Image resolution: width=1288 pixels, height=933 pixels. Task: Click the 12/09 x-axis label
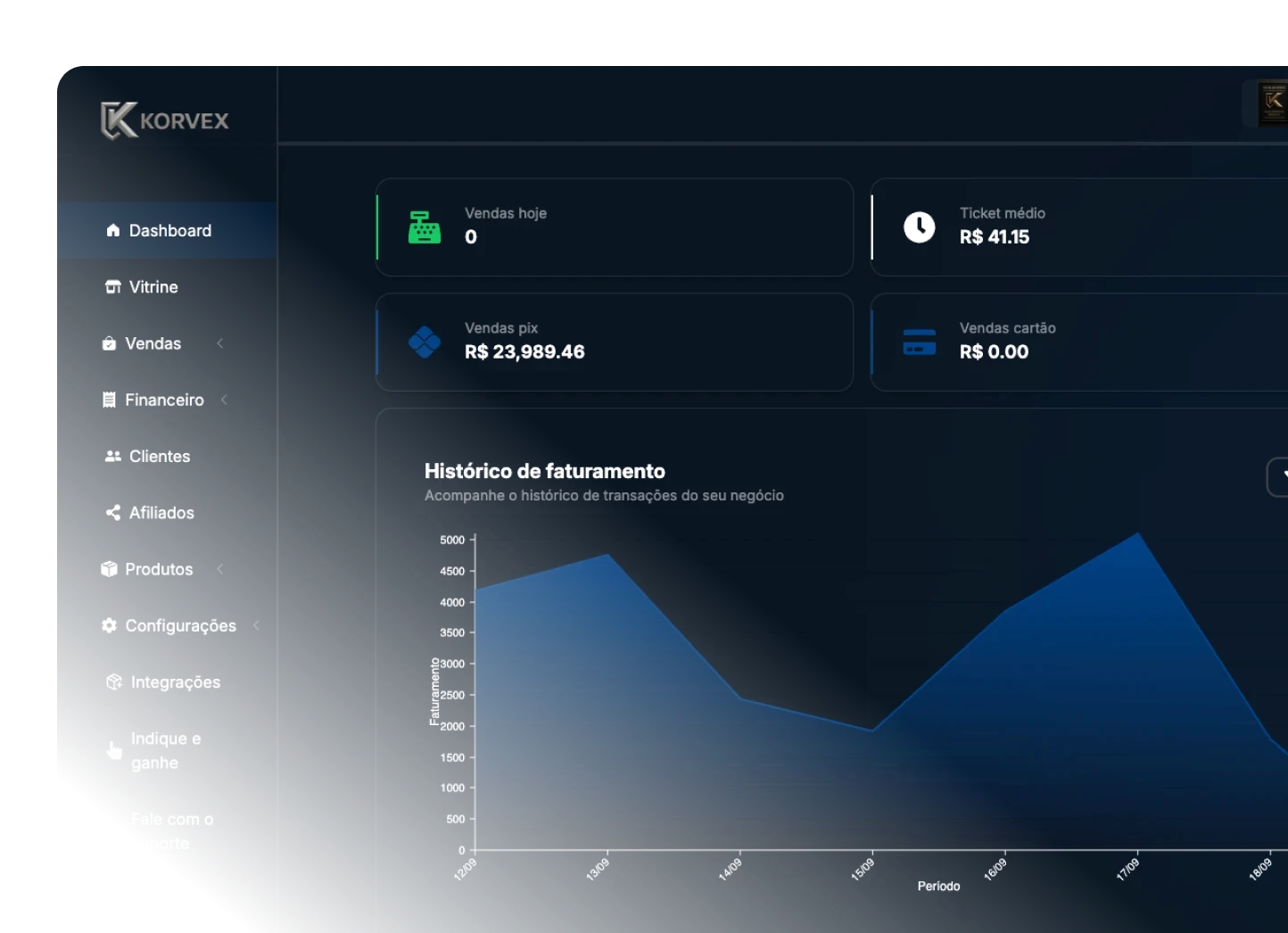[465, 869]
